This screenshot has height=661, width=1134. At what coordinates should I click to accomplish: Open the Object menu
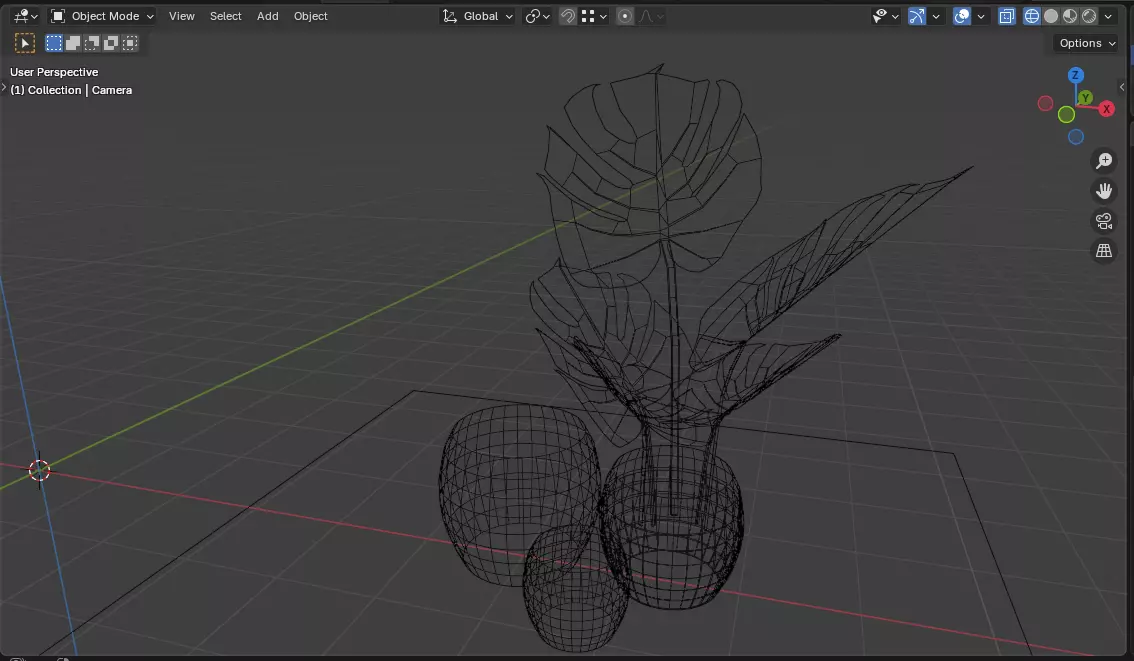310,16
